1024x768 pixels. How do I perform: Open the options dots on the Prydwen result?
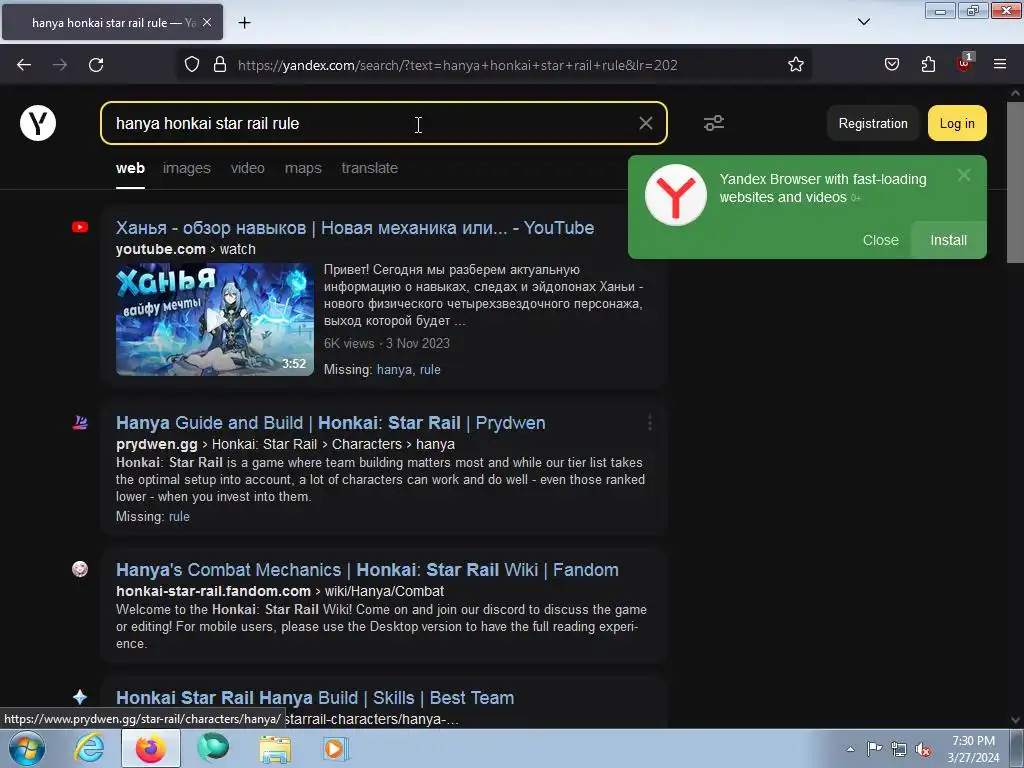pyautogui.click(x=650, y=423)
